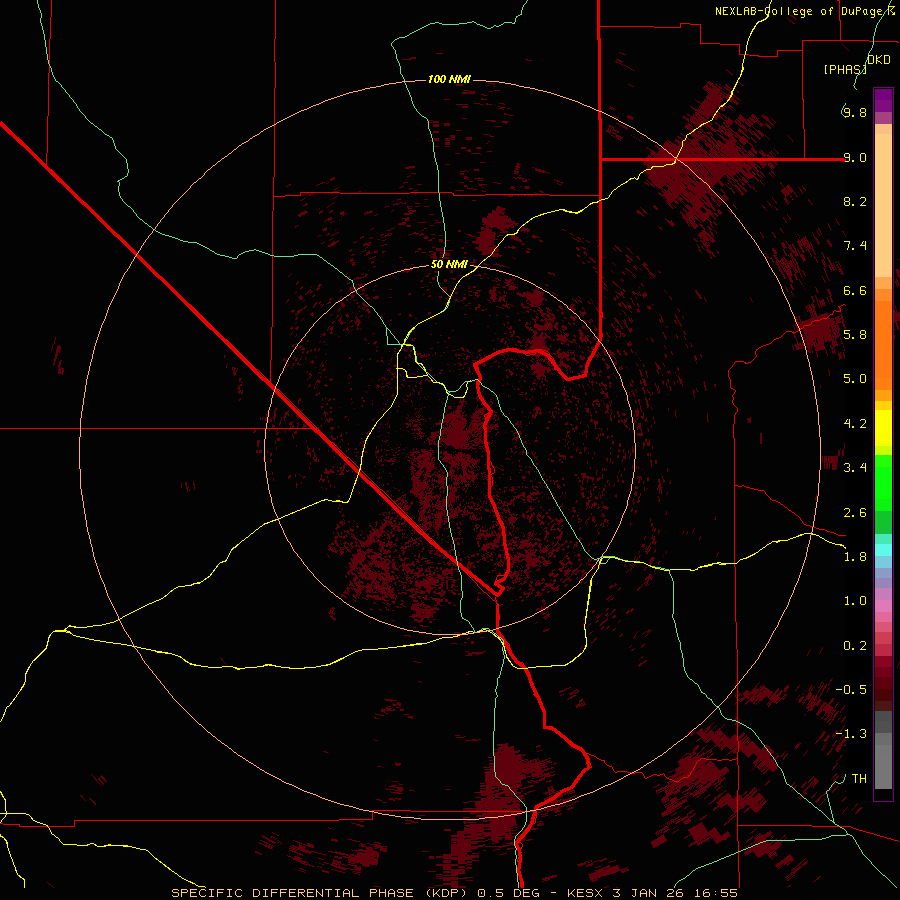Click the yellow band of the color bar
The image size is (900, 900).
click(x=883, y=428)
